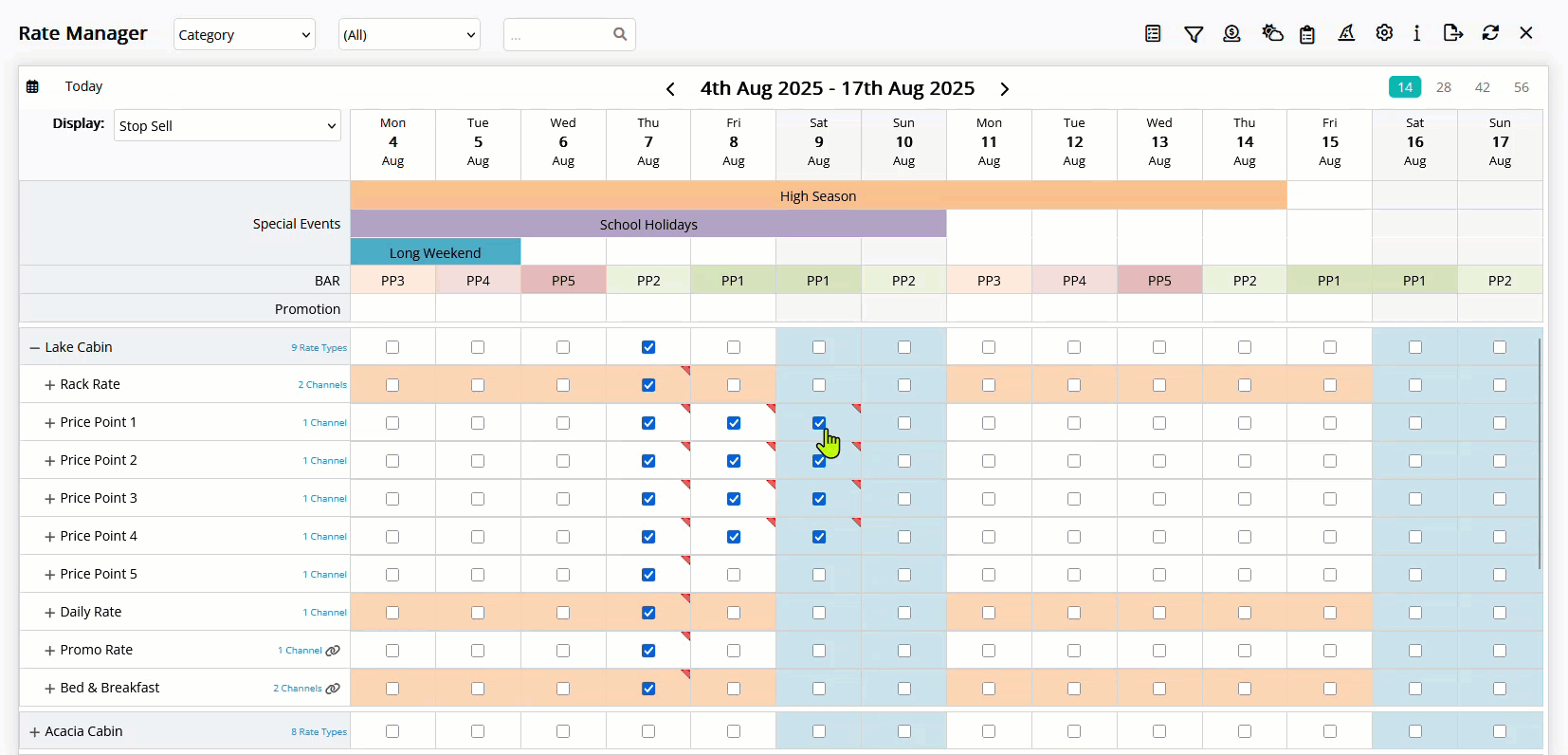The image size is (1568, 755).
Task: Click the information 'i' icon
Action: (1416, 33)
